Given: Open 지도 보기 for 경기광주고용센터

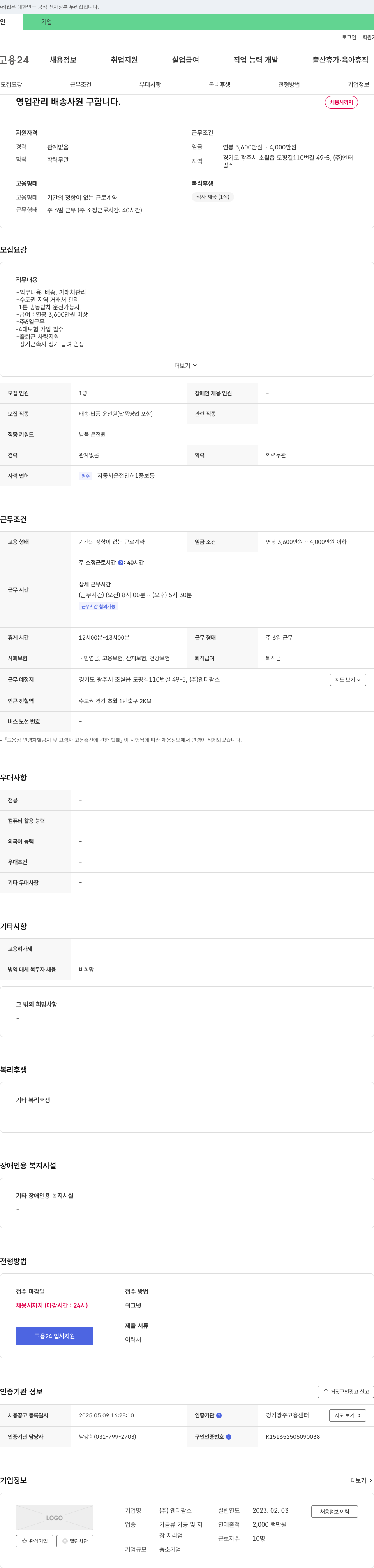Looking at the screenshot, I should [x=348, y=1415].
